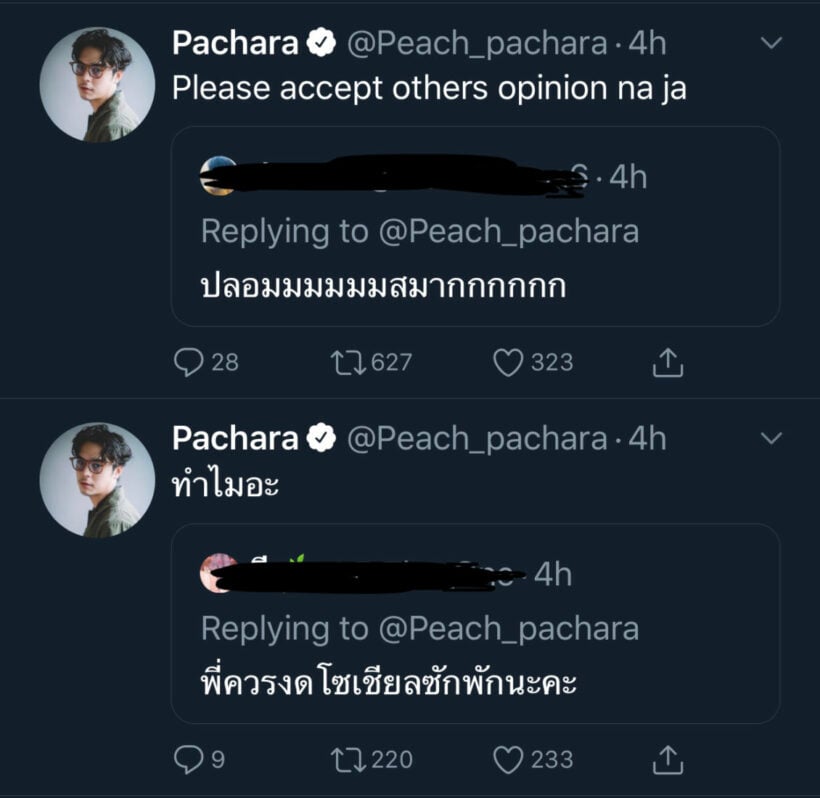Image resolution: width=820 pixels, height=798 pixels.
Task: Open the second tweet's dropdown chevron menu
Action: coord(770,438)
